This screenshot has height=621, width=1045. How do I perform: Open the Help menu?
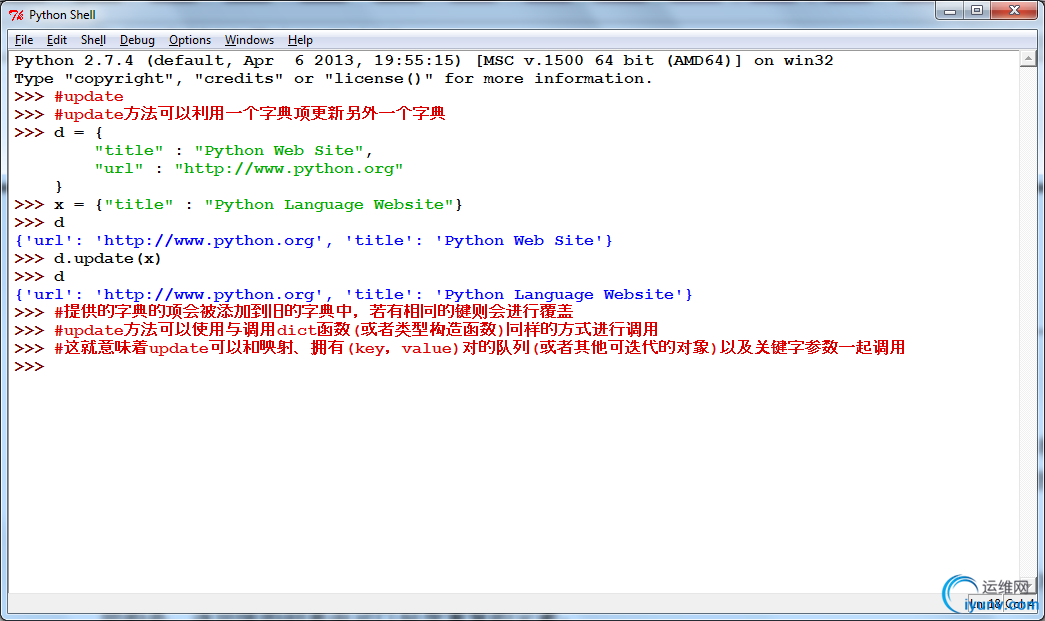tap(300, 40)
